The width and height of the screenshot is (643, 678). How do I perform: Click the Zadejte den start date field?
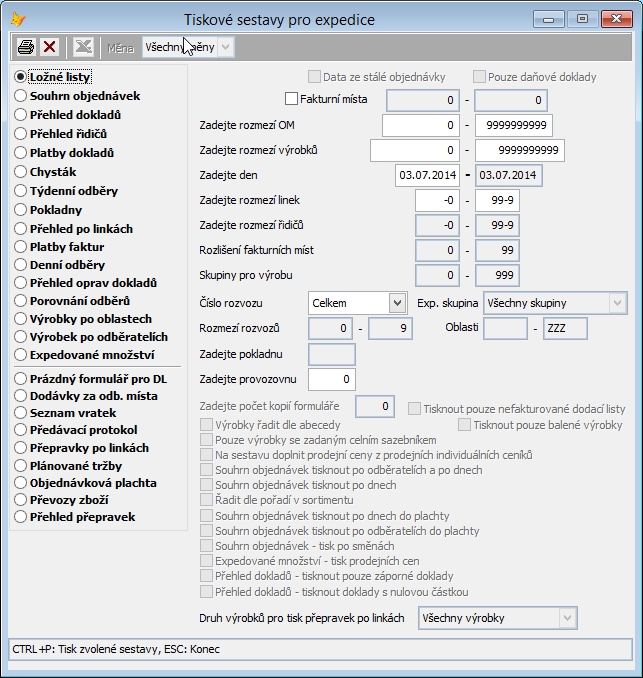[427, 175]
